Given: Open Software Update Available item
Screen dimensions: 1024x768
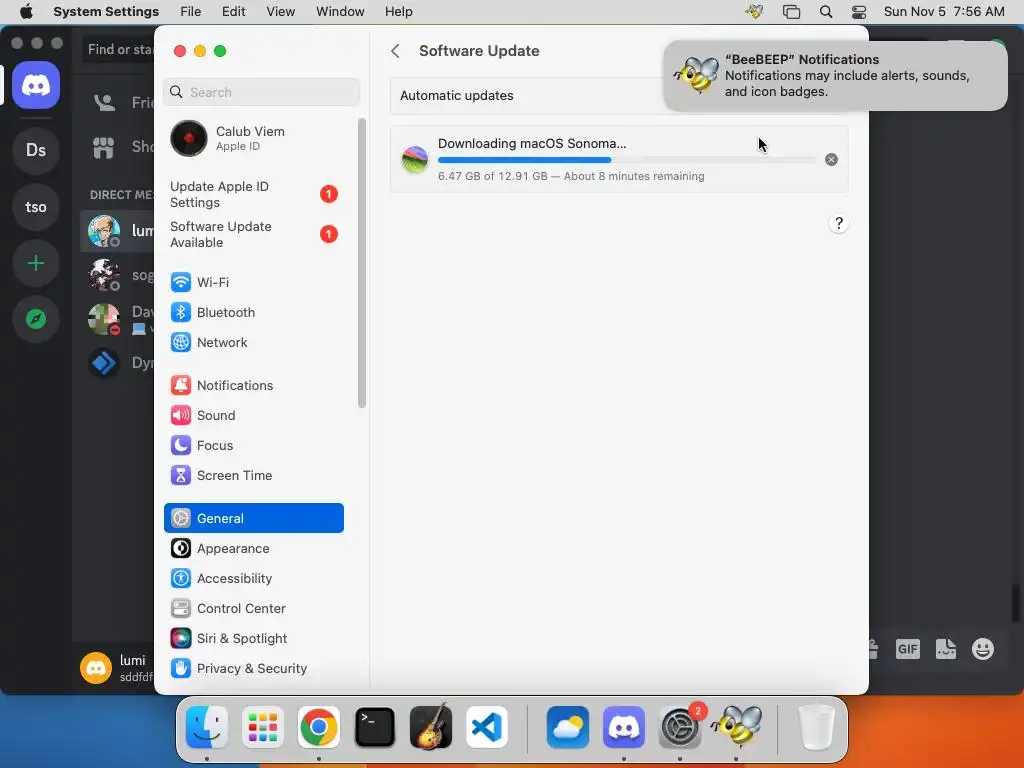Looking at the screenshot, I should [253, 234].
